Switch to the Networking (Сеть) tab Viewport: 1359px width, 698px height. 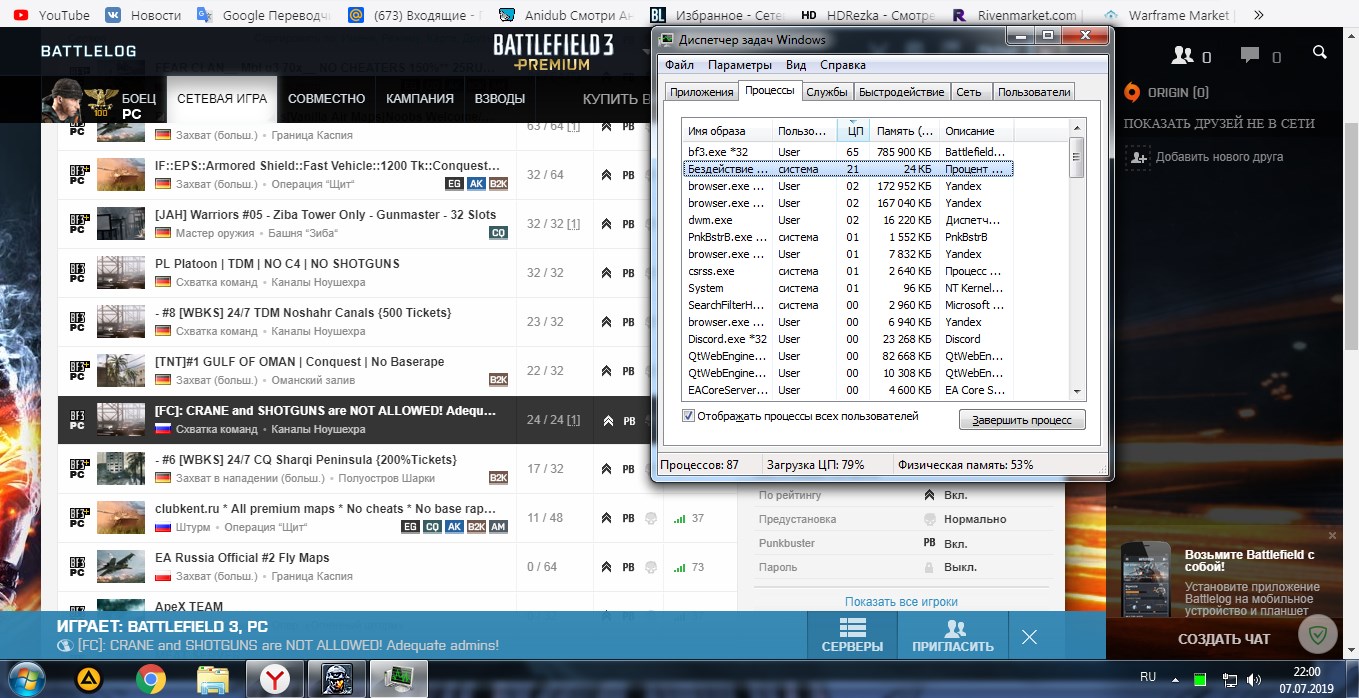click(969, 92)
